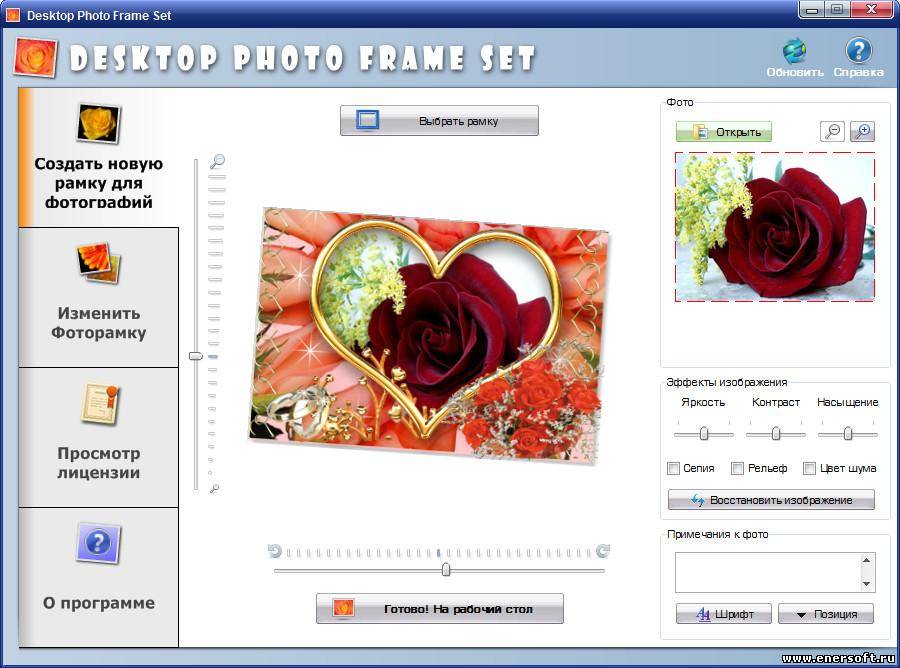Click notes field scroll up arrow
900x668 pixels.
click(x=867, y=560)
